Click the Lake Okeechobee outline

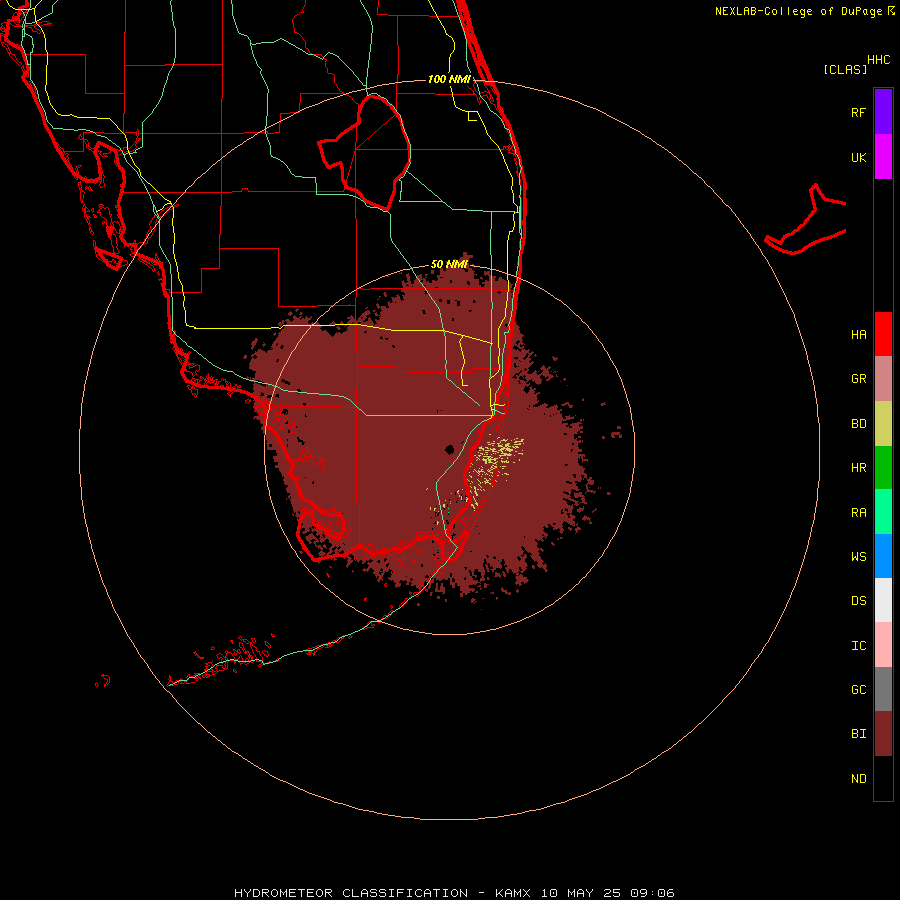(364, 152)
